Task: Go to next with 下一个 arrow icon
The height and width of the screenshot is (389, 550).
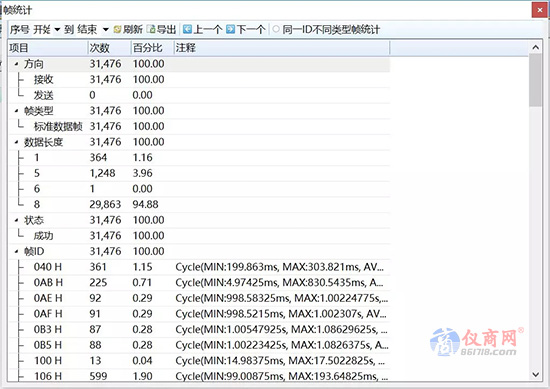Action: click(x=230, y=29)
